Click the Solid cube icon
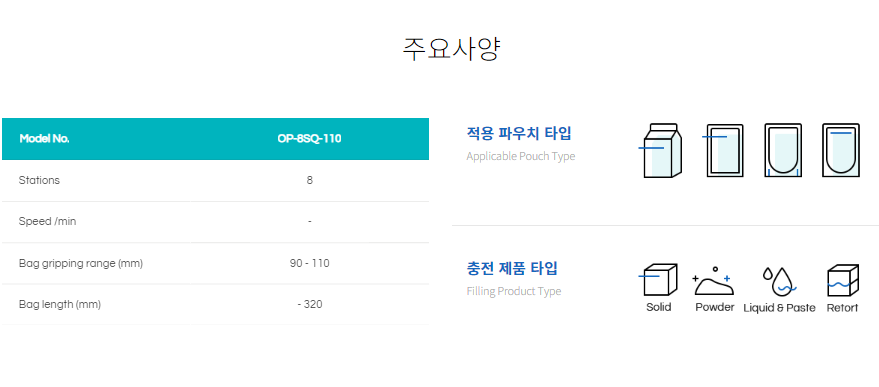 tap(658, 280)
